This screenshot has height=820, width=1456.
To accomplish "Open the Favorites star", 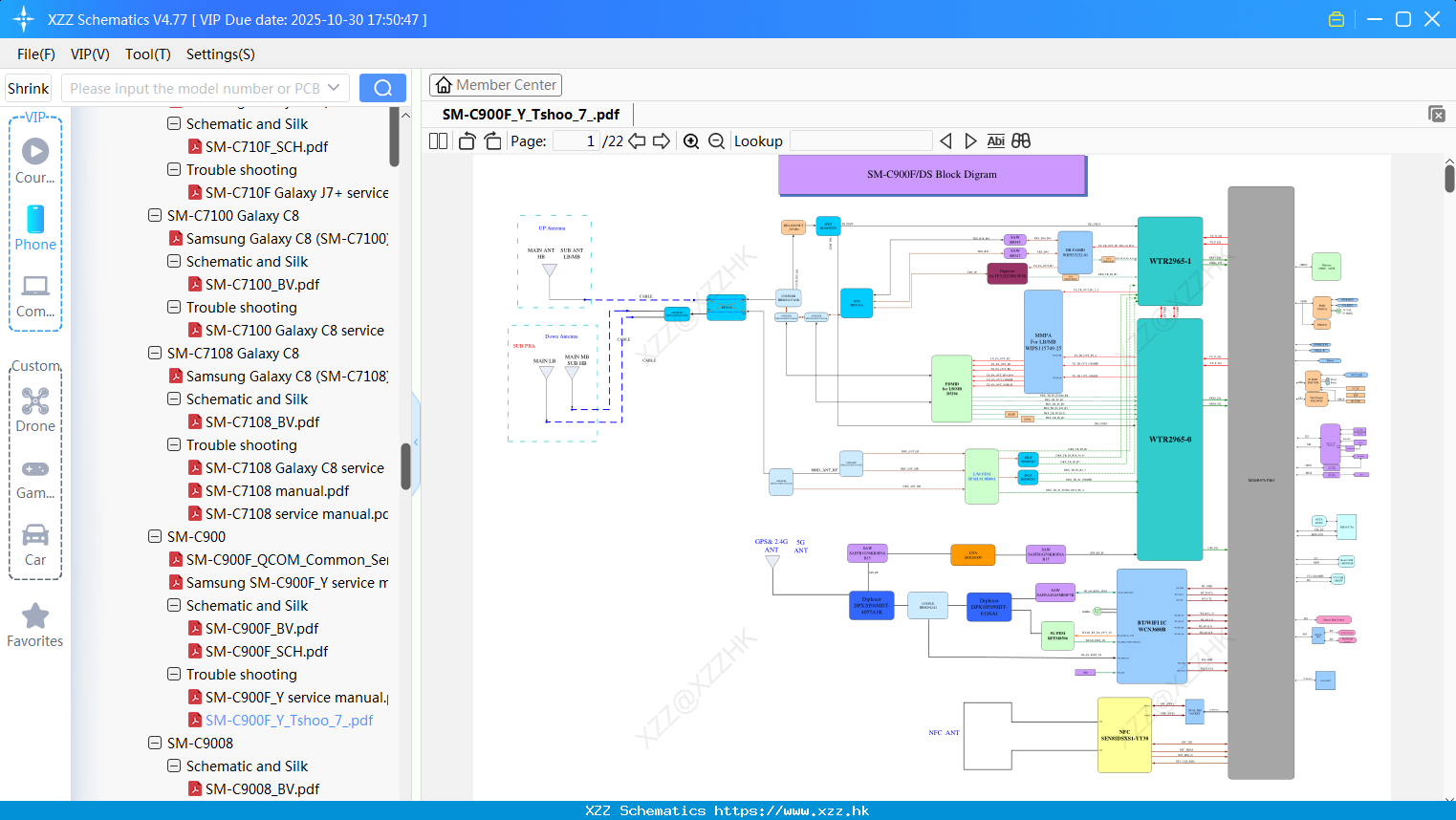I will tap(35, 625).
